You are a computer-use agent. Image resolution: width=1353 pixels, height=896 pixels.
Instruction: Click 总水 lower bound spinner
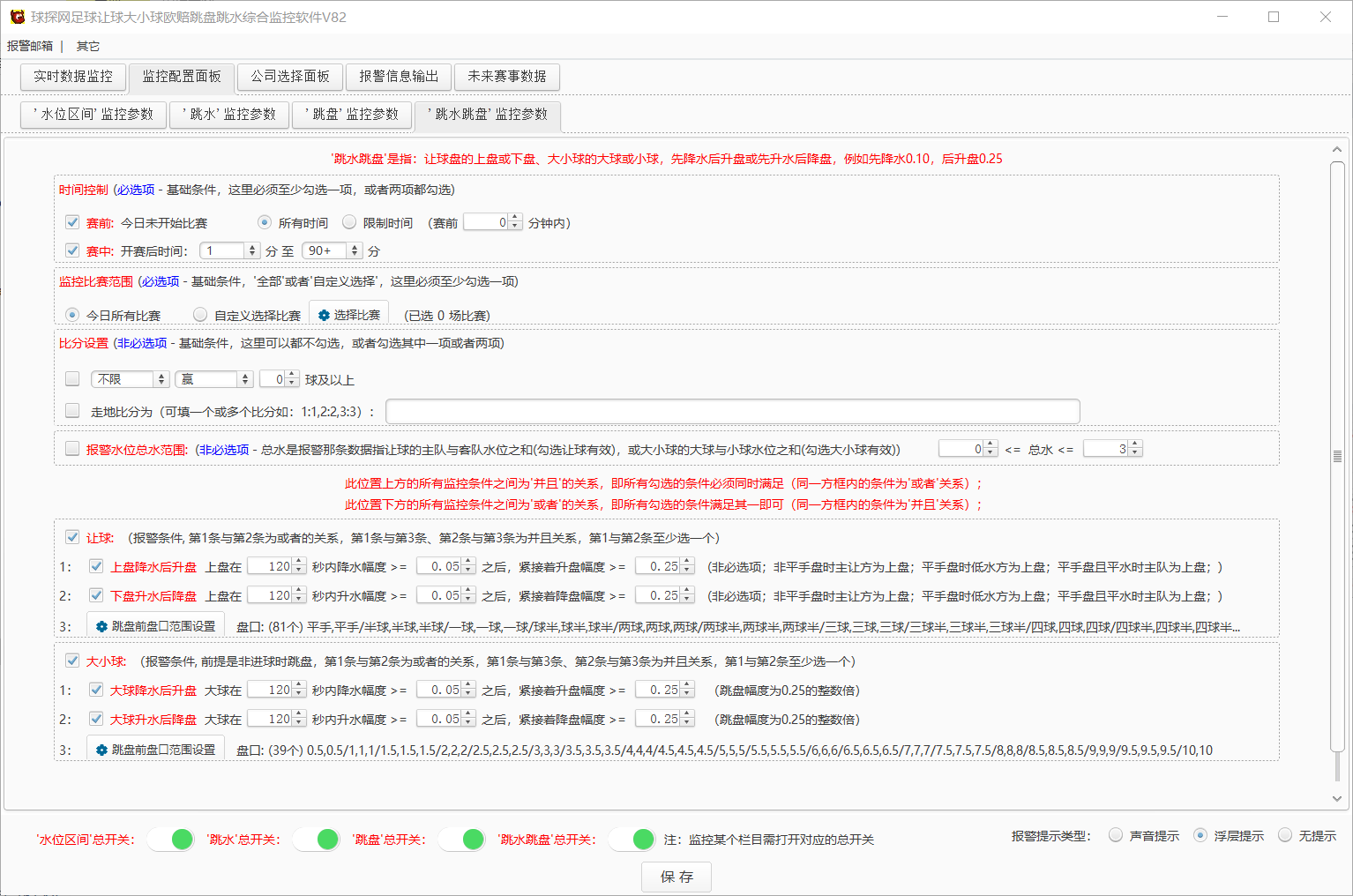(968, 449)
